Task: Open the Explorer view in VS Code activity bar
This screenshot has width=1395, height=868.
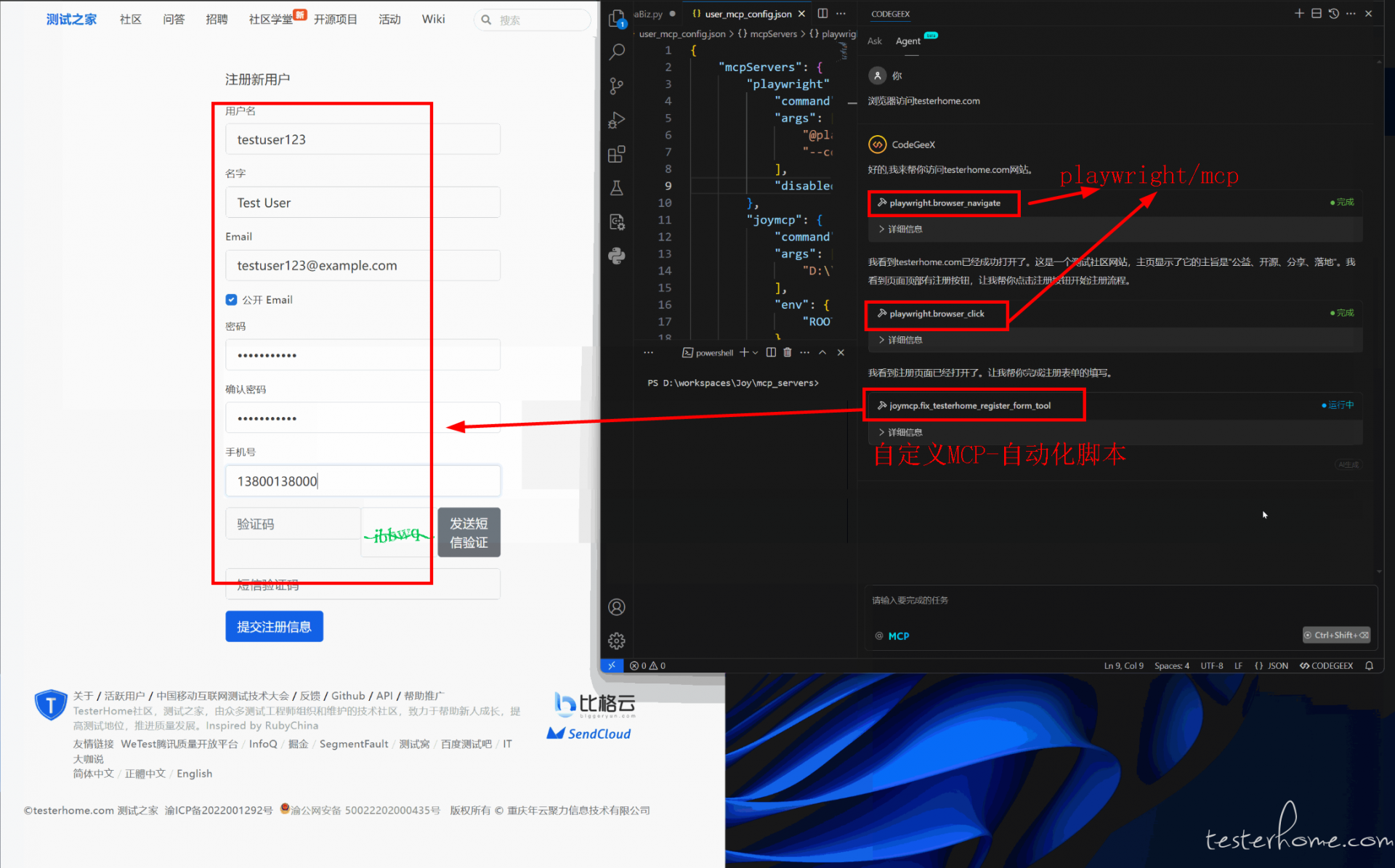Action: [617, 18]
